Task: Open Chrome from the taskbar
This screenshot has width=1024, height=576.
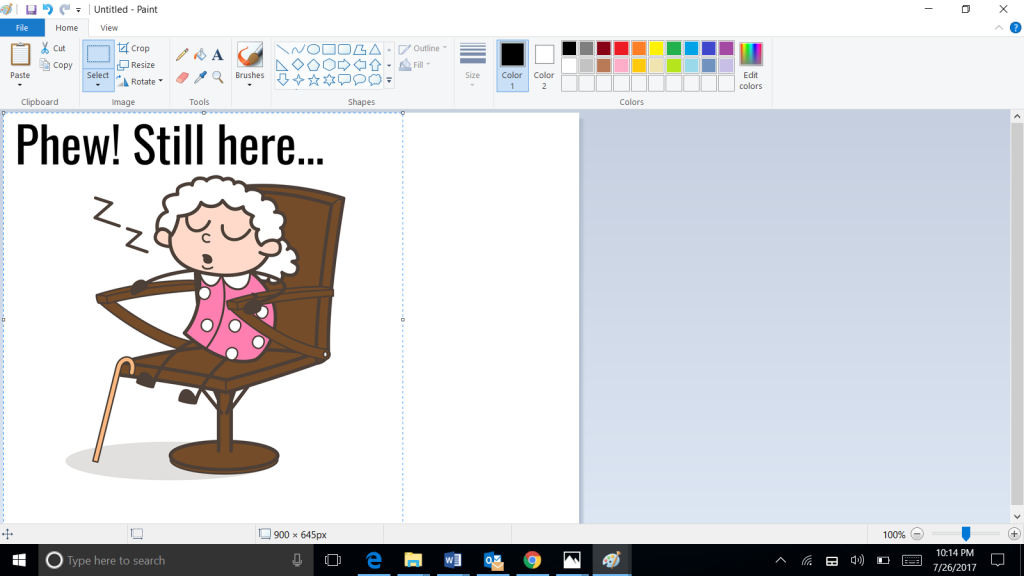Action: [x=532, y=560]
